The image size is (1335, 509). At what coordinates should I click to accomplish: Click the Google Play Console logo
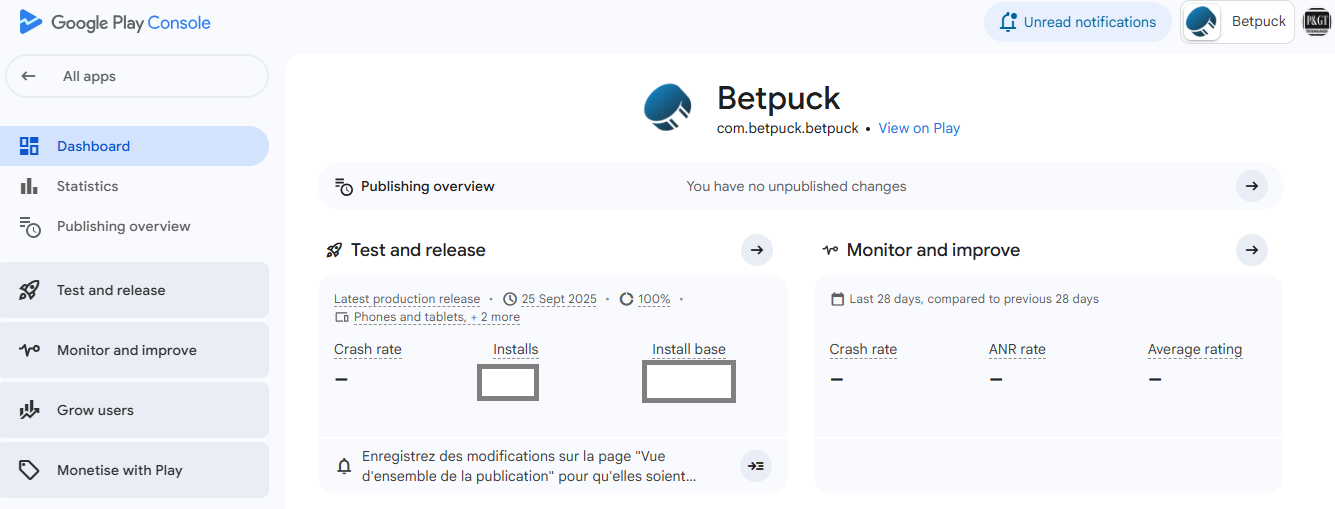(115, 22)
